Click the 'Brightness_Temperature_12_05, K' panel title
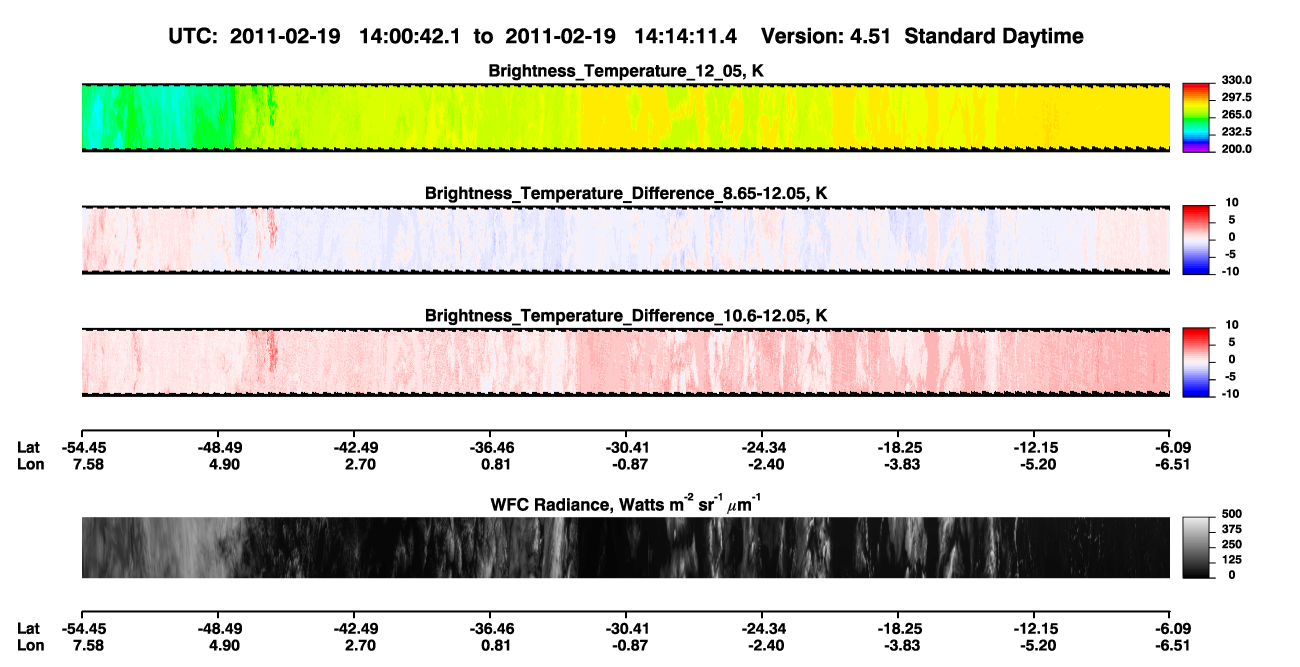The image size is (1300, 667). click(x=626, y=70)
